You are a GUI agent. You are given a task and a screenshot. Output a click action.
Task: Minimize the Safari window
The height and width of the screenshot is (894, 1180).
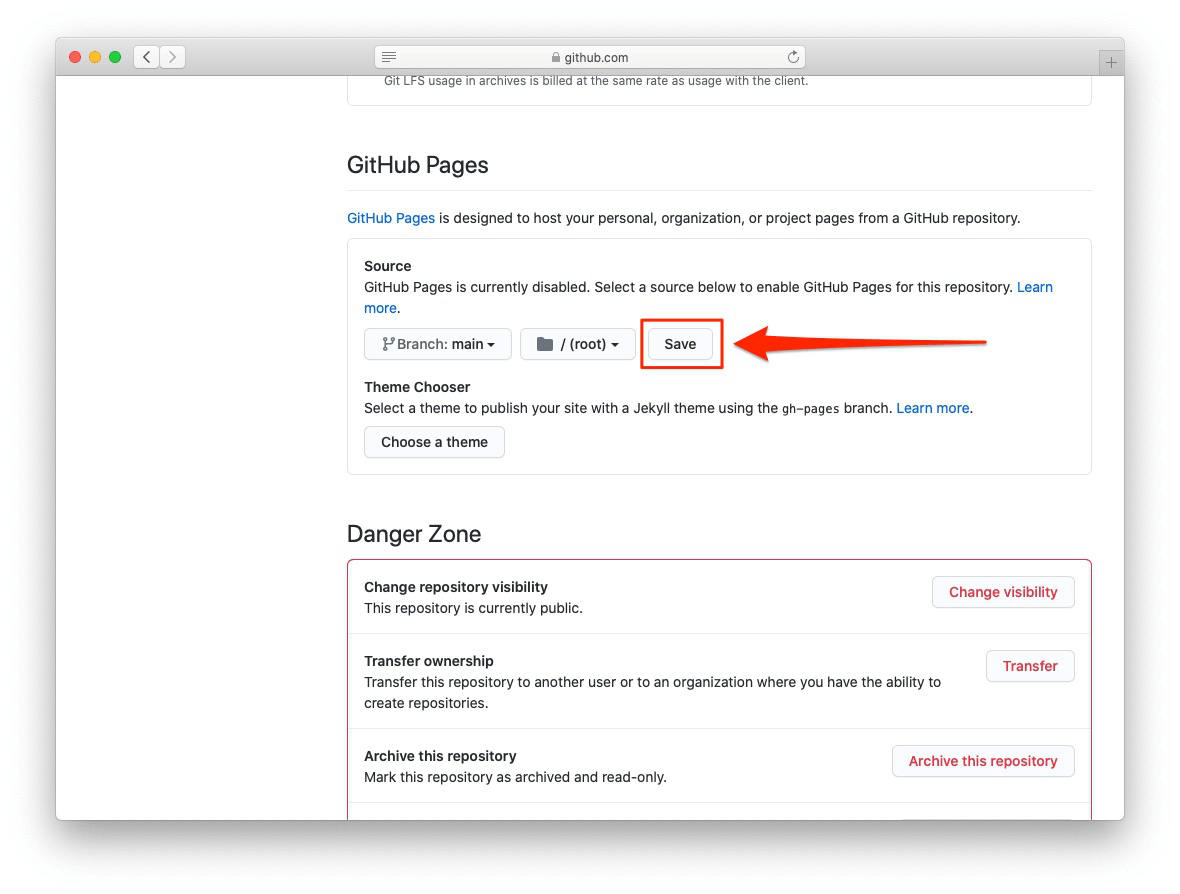pyautogui.click(x=95, y=57)
